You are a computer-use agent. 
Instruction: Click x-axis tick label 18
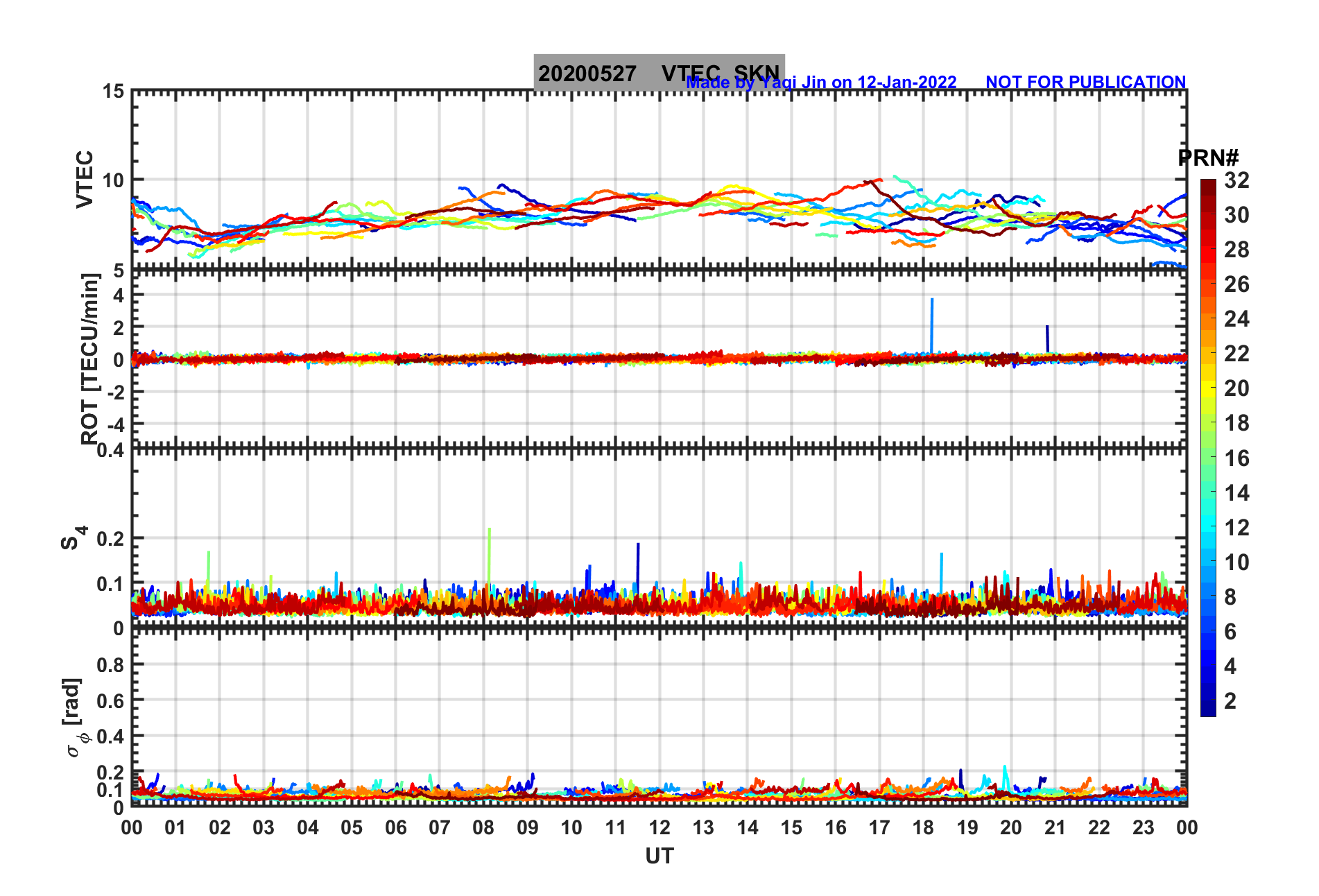click(923, 827)
